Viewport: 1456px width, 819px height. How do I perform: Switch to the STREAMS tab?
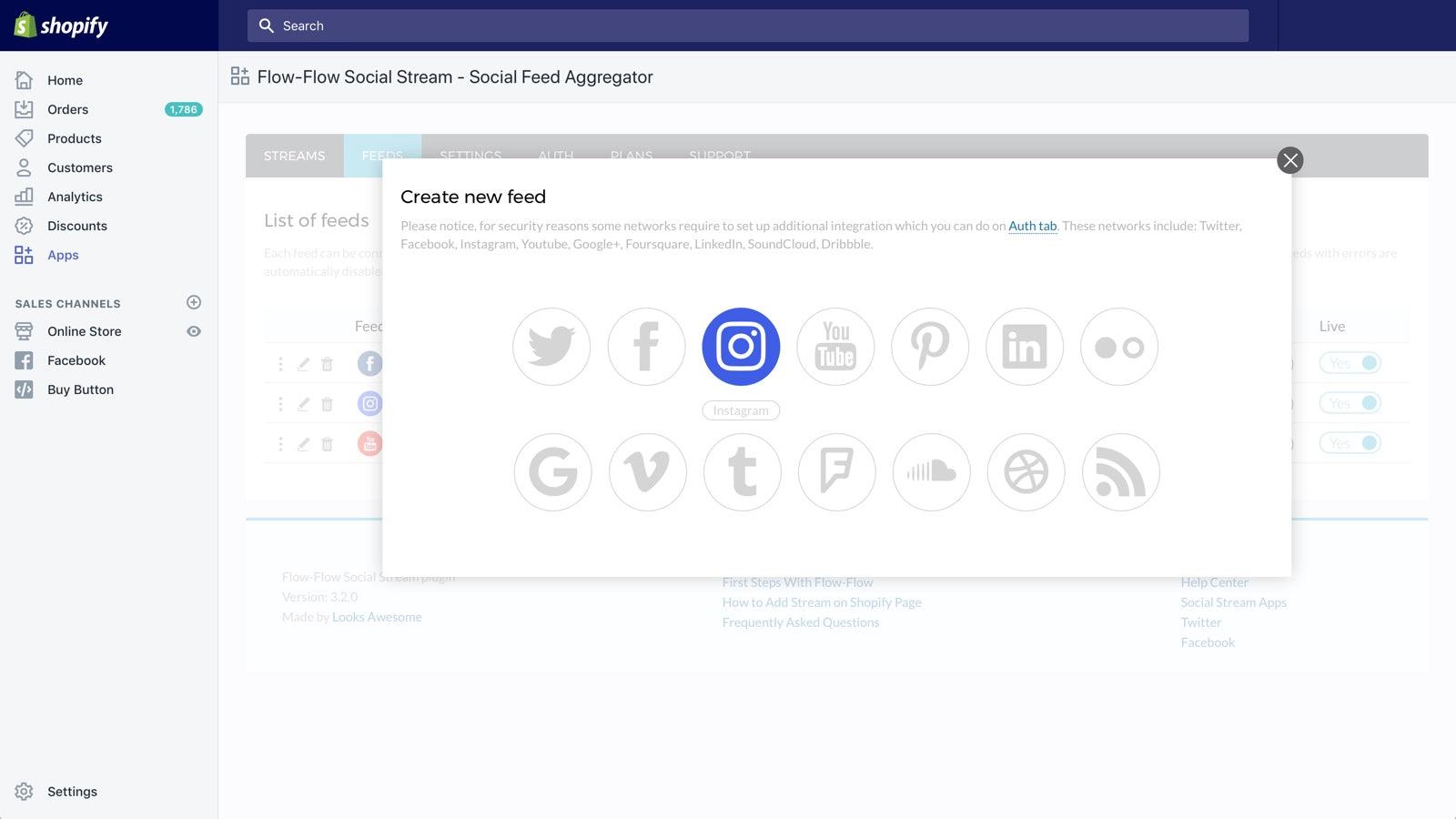coord(293,156)
